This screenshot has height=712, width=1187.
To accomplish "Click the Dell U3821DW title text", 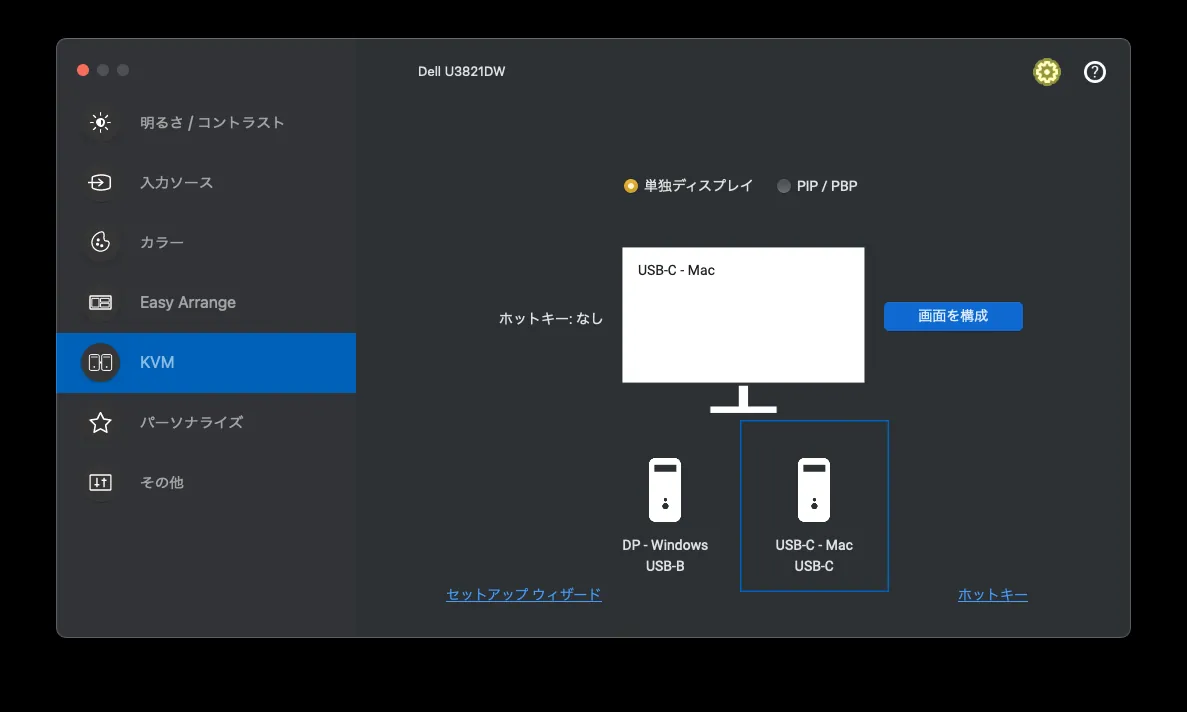I will (461, 72).
